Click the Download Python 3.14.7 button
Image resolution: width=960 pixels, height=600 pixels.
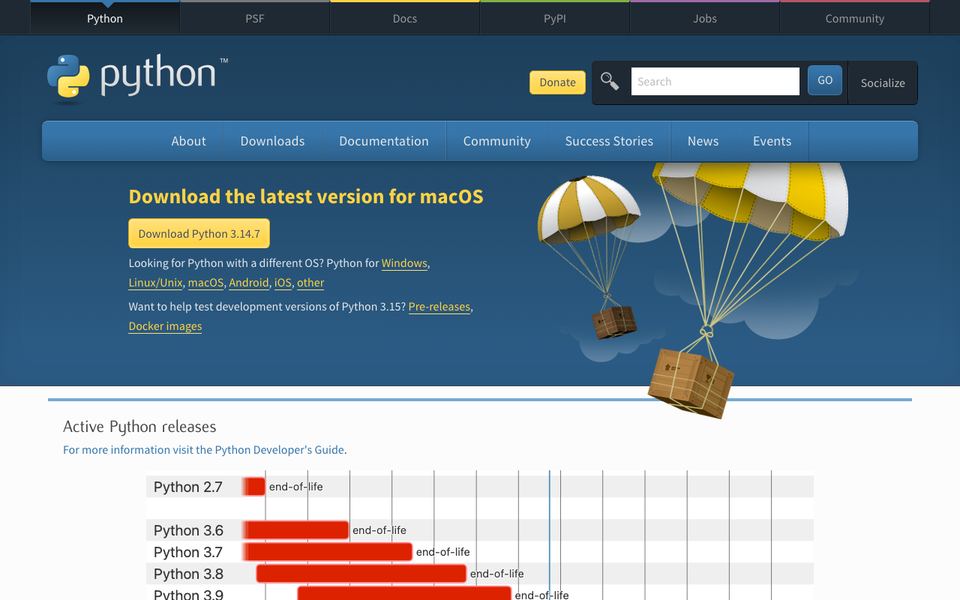[x=199, y=233]
